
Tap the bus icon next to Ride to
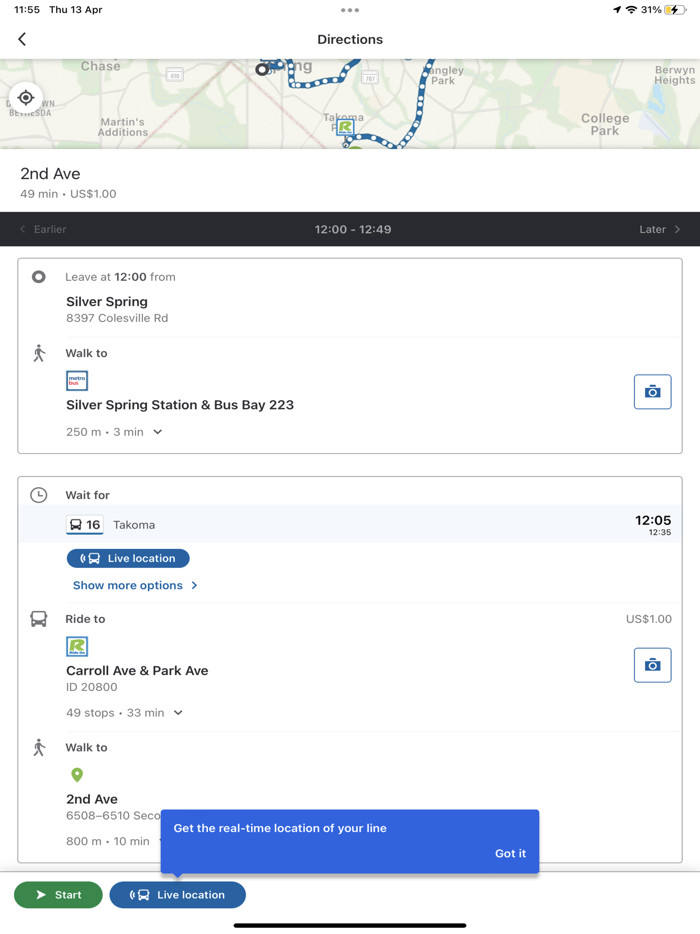[x=38, y=619]
